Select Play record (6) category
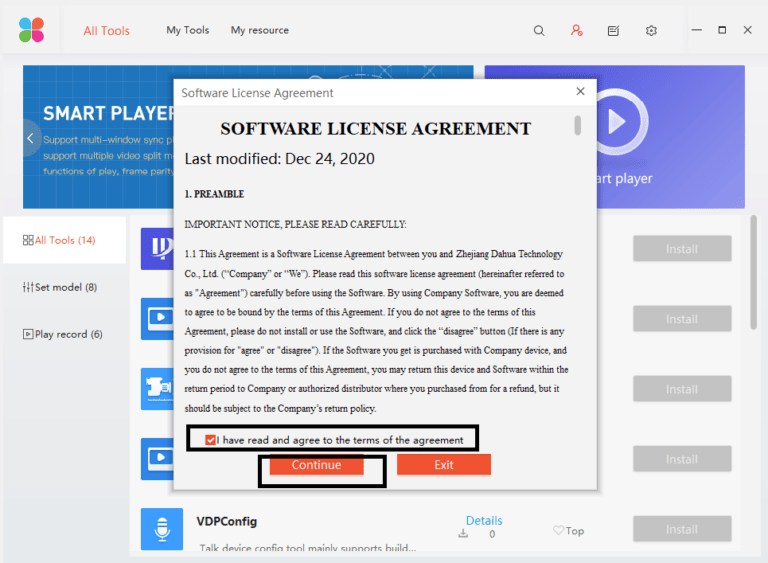 (x=62, y=334)
